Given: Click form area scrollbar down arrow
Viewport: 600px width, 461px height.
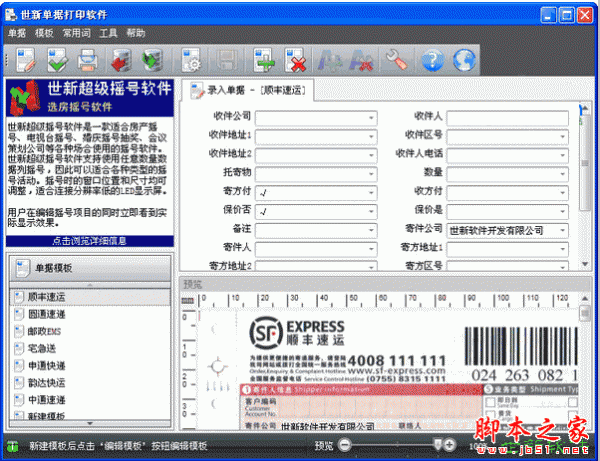Looking at the screenshot, I should click(x=585, y=264).
